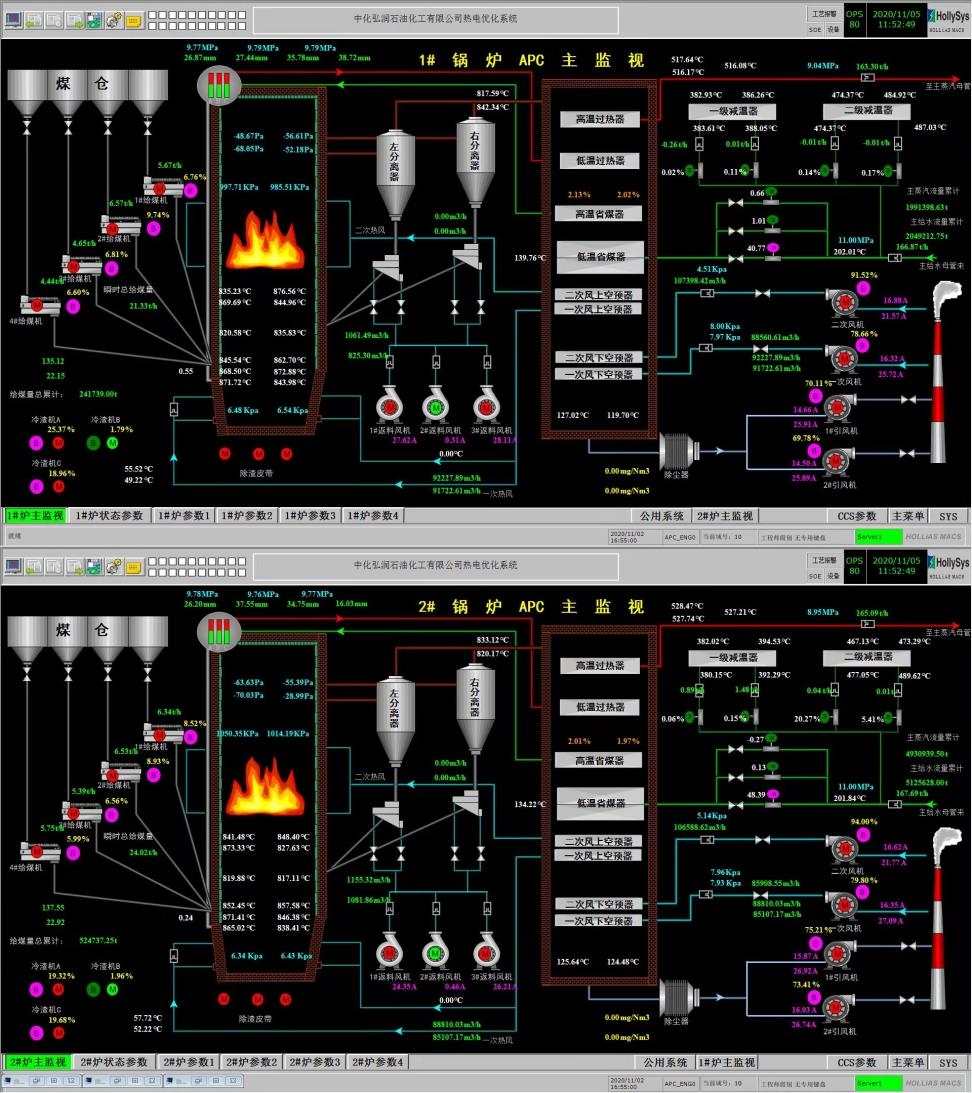Click the 高温过热器 block in 1# boiler view

[599, 120]
